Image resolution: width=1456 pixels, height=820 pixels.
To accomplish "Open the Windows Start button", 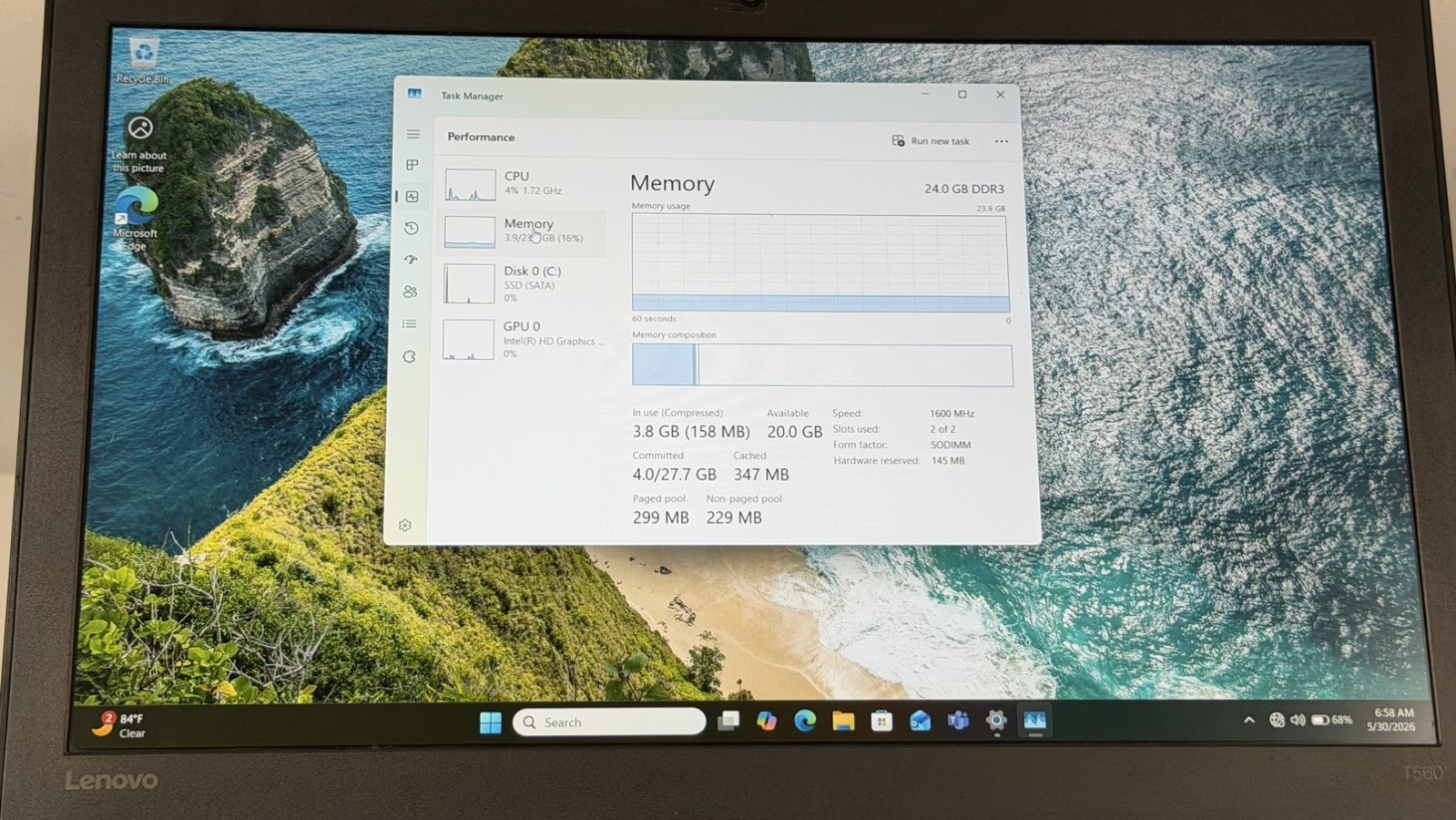I will coord(490,723).
